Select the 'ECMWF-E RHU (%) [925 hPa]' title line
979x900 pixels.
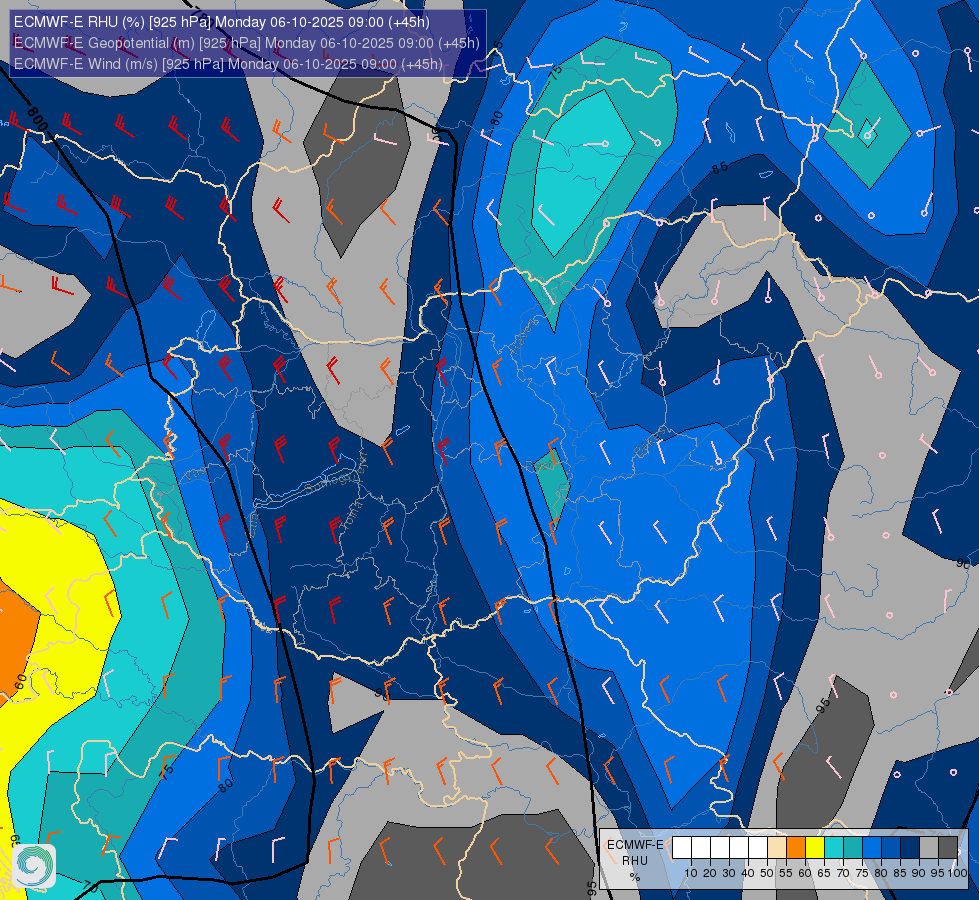click(x=222, y=22)
